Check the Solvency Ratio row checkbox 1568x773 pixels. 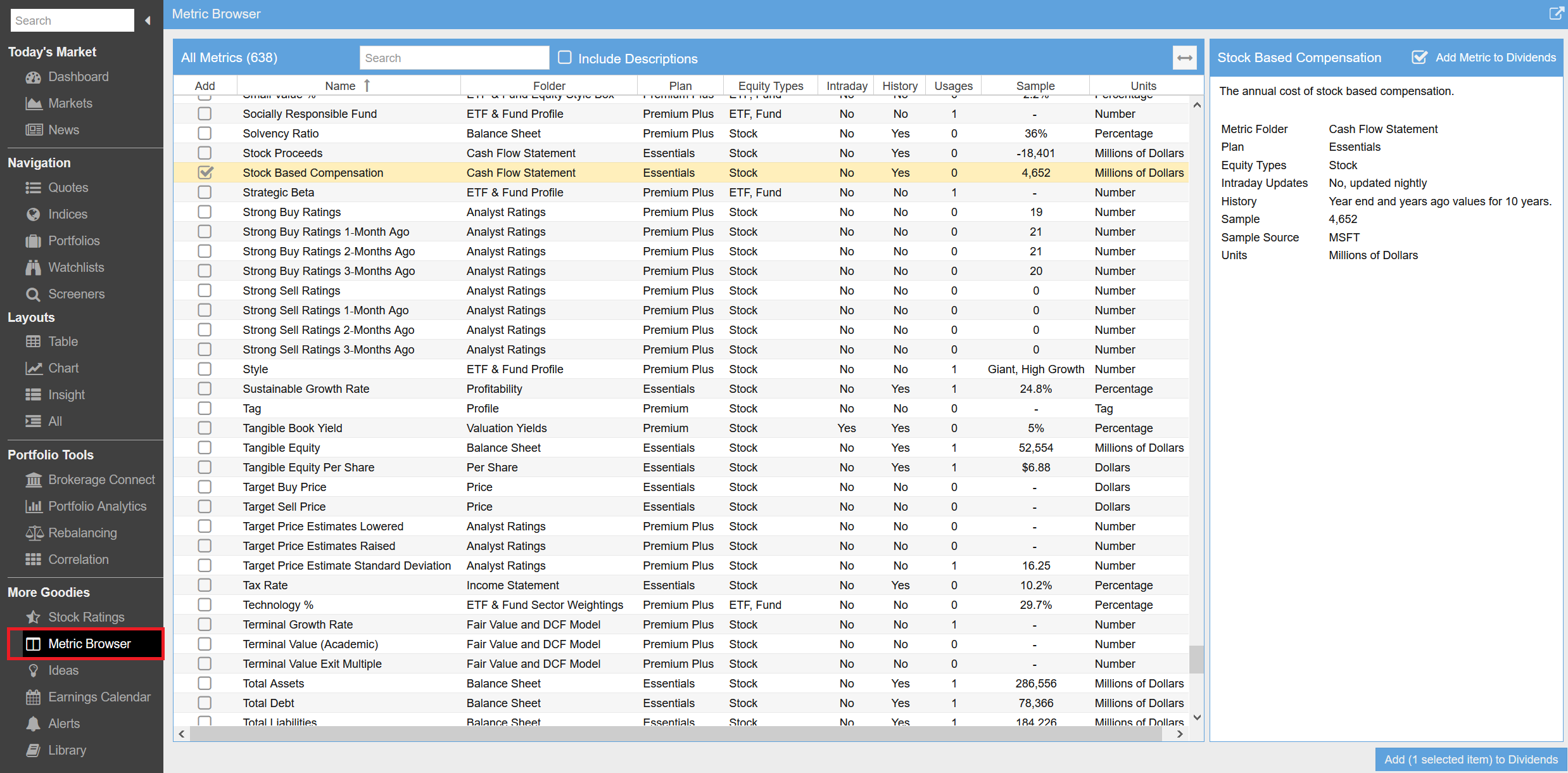205,133
